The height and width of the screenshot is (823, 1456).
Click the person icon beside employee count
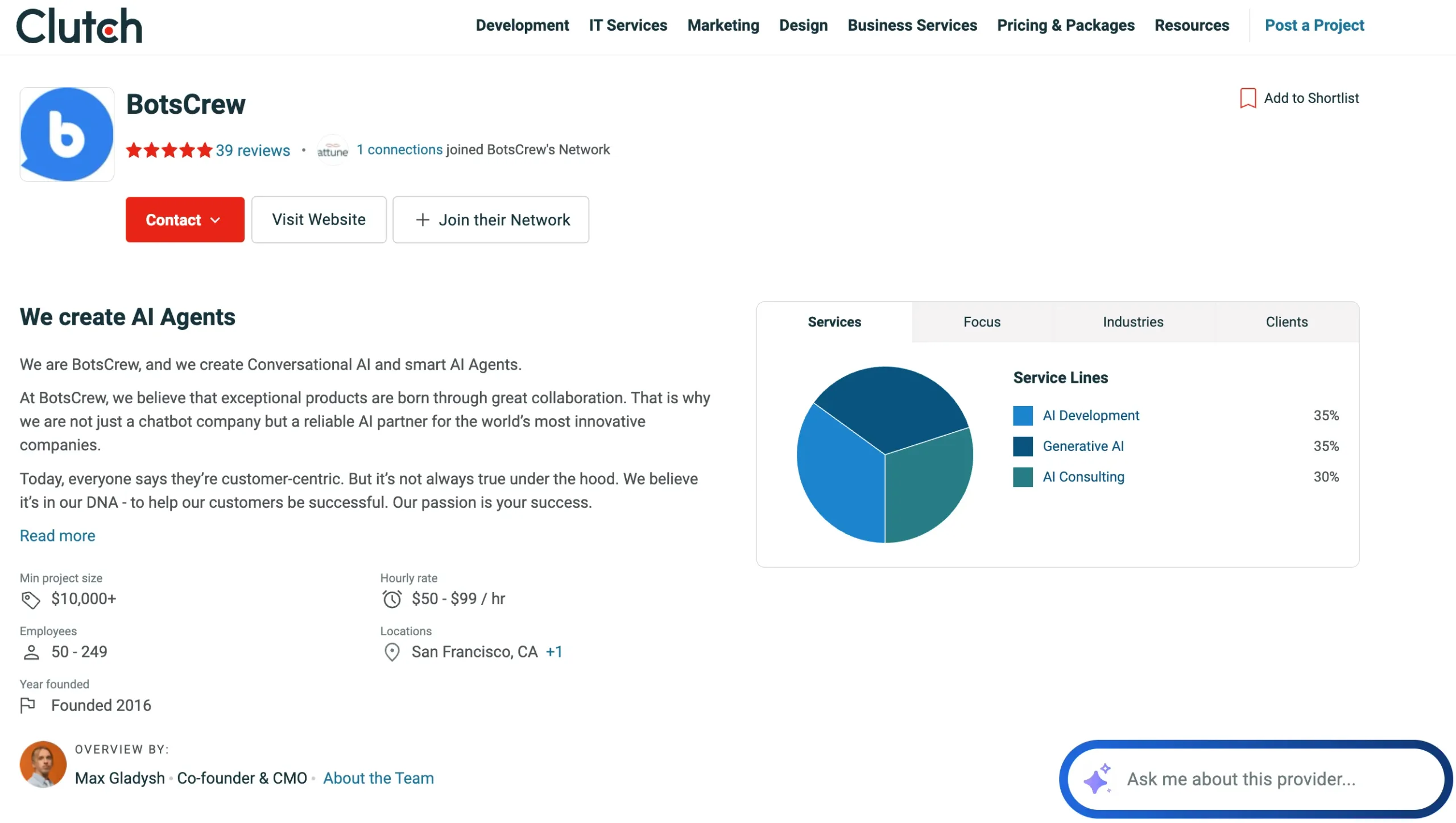pos(30,652)
